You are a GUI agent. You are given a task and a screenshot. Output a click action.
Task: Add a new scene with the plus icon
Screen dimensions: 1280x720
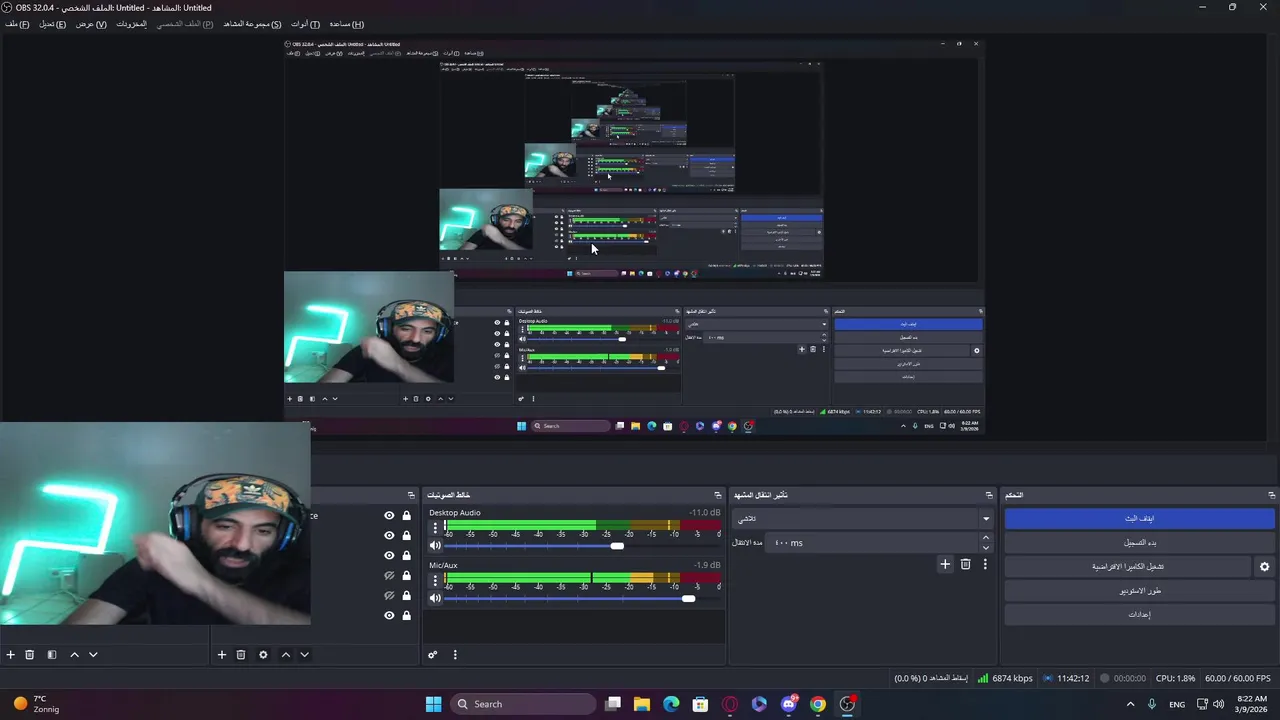click(x=10, y=655)
